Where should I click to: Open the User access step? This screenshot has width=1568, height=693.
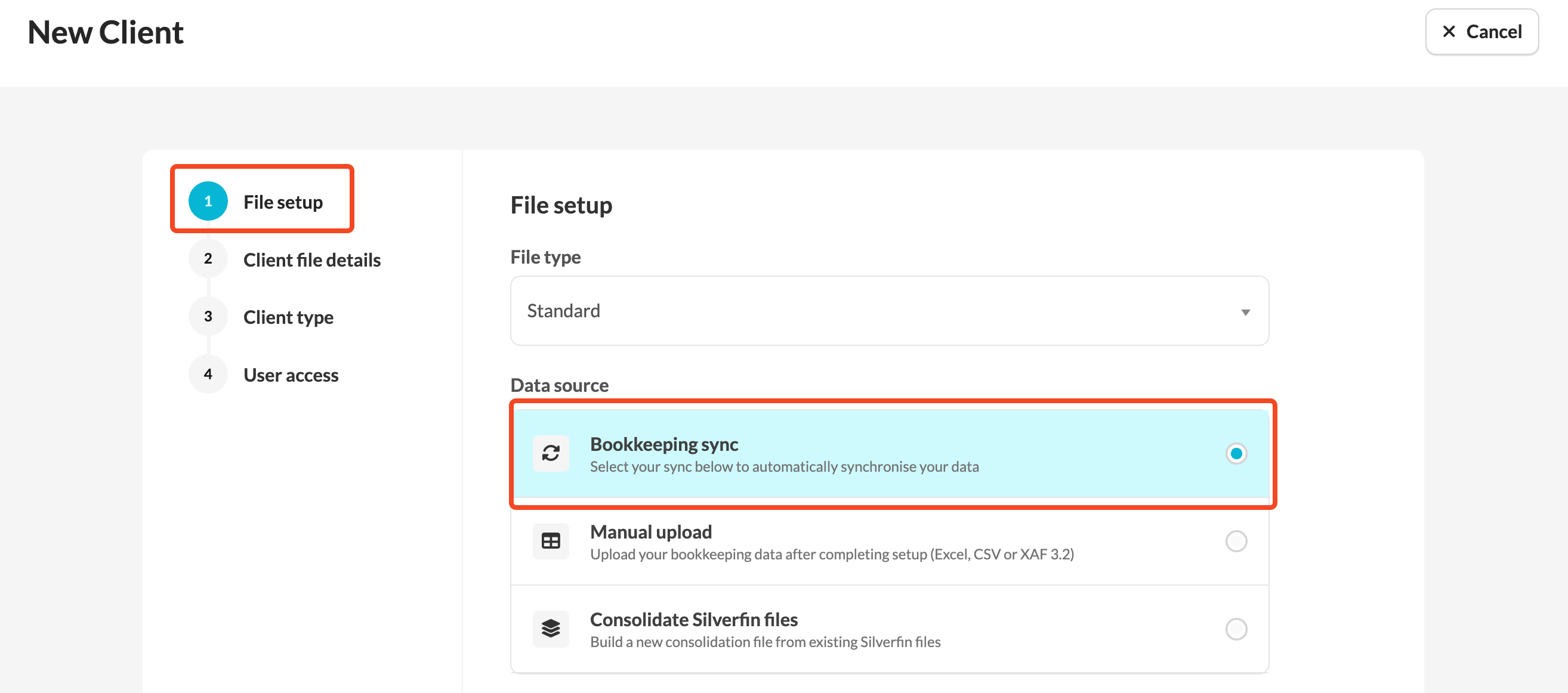tap(291, 375)
